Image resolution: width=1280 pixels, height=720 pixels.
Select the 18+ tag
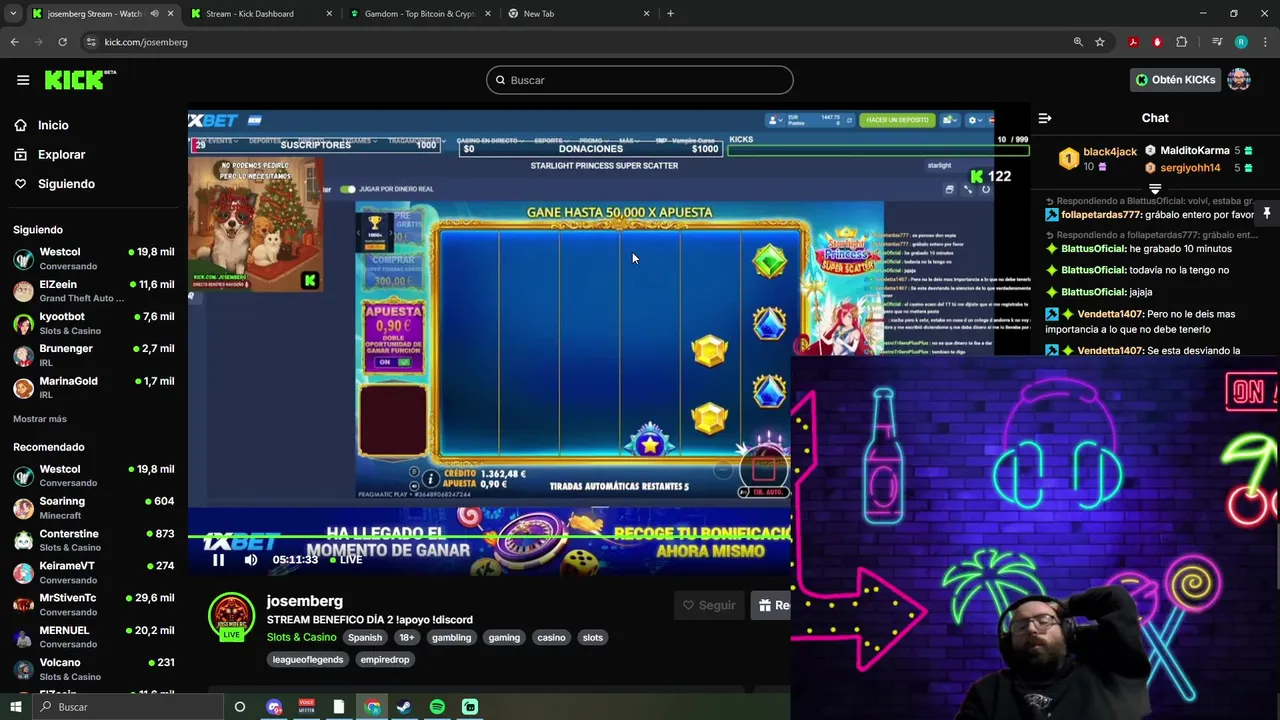point(407,637)
